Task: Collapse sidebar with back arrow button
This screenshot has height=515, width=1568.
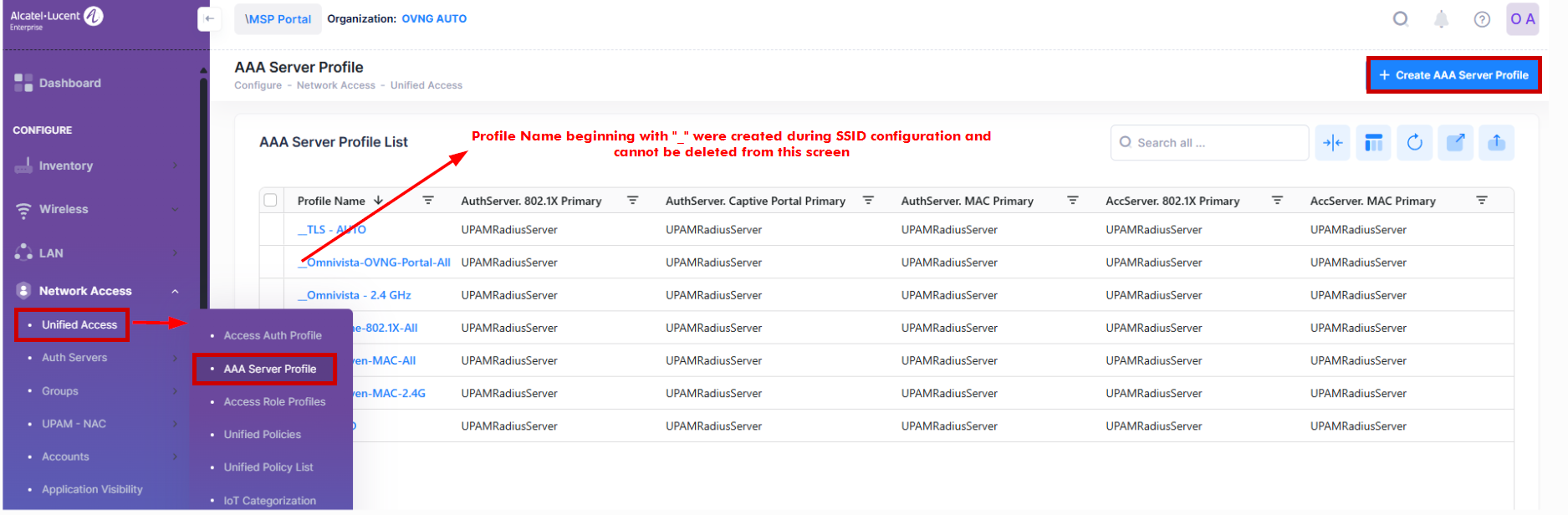Action: pos(209,18)
